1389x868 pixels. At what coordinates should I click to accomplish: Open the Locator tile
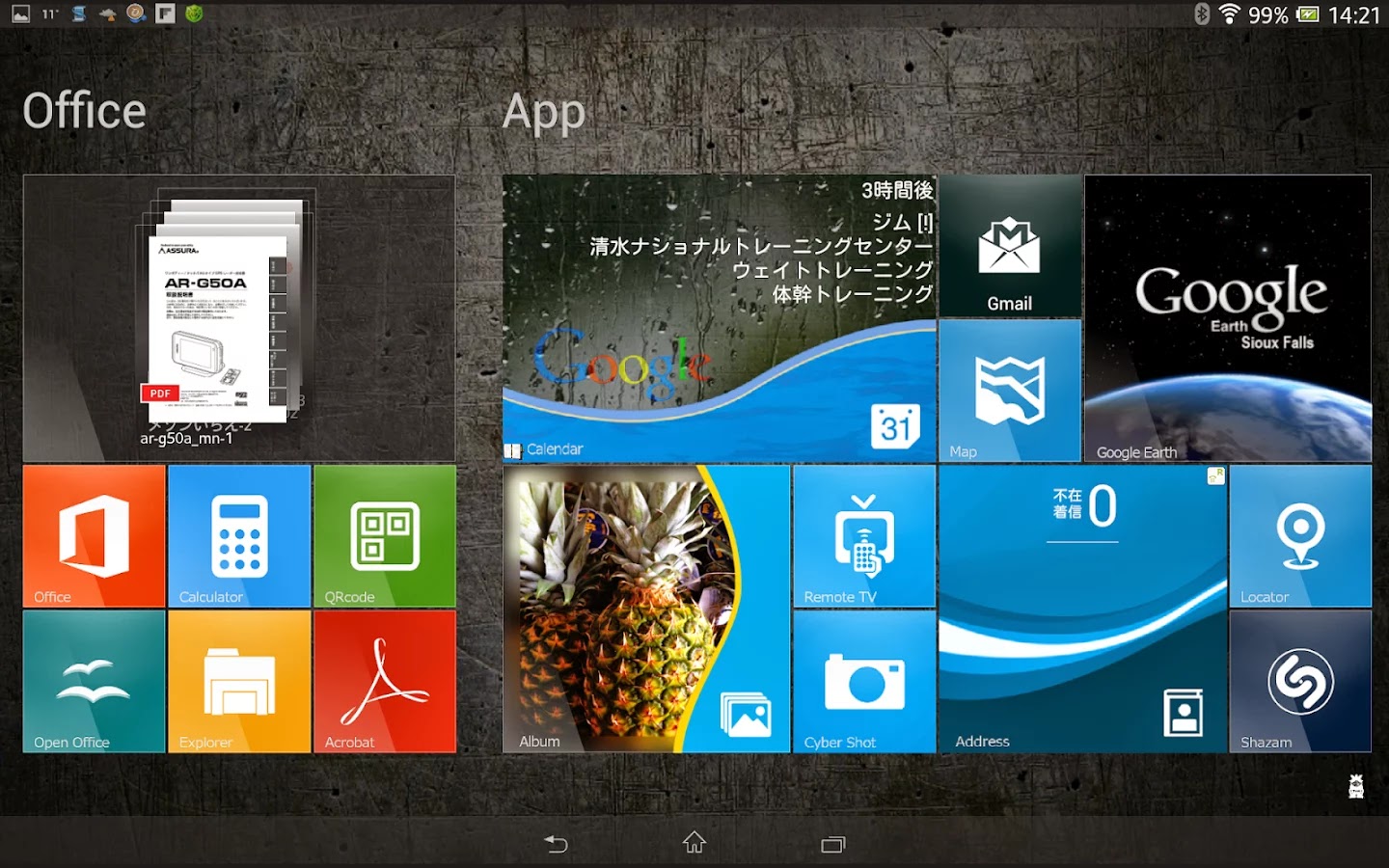pyautogui.click(x=1300, y=536)
